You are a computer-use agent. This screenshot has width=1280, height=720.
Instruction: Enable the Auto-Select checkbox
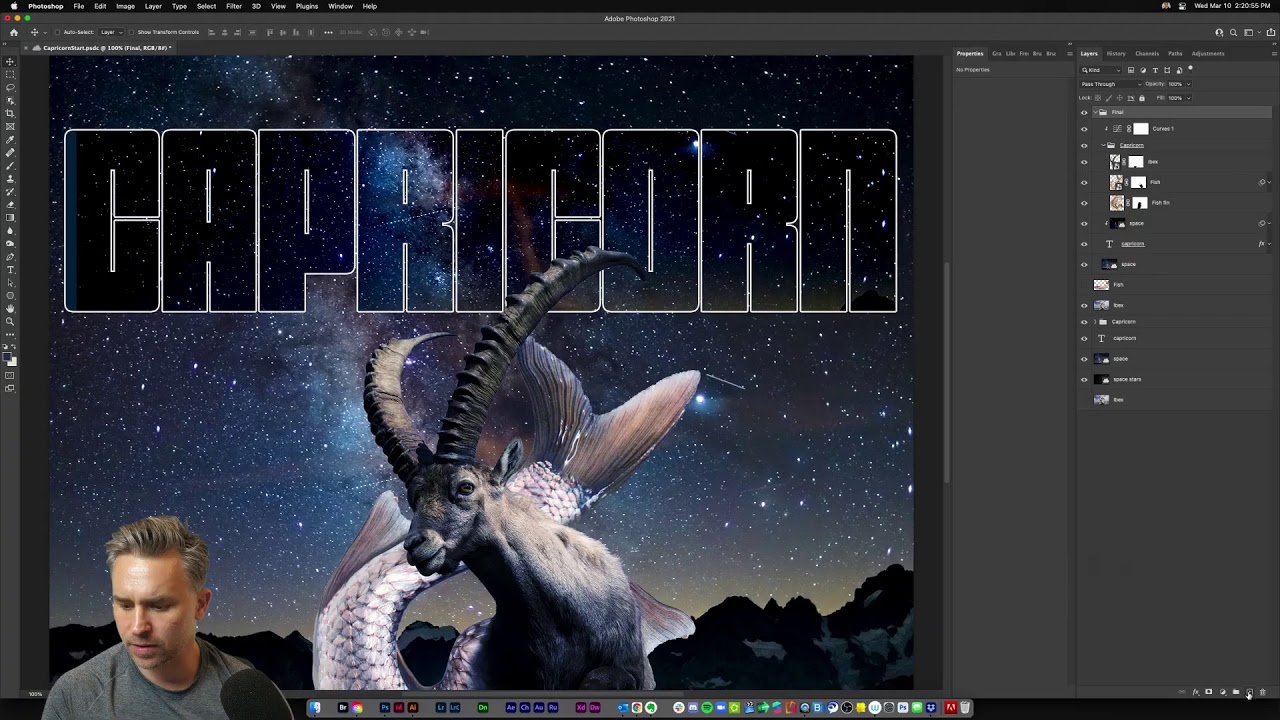click(x=57, y=32)
